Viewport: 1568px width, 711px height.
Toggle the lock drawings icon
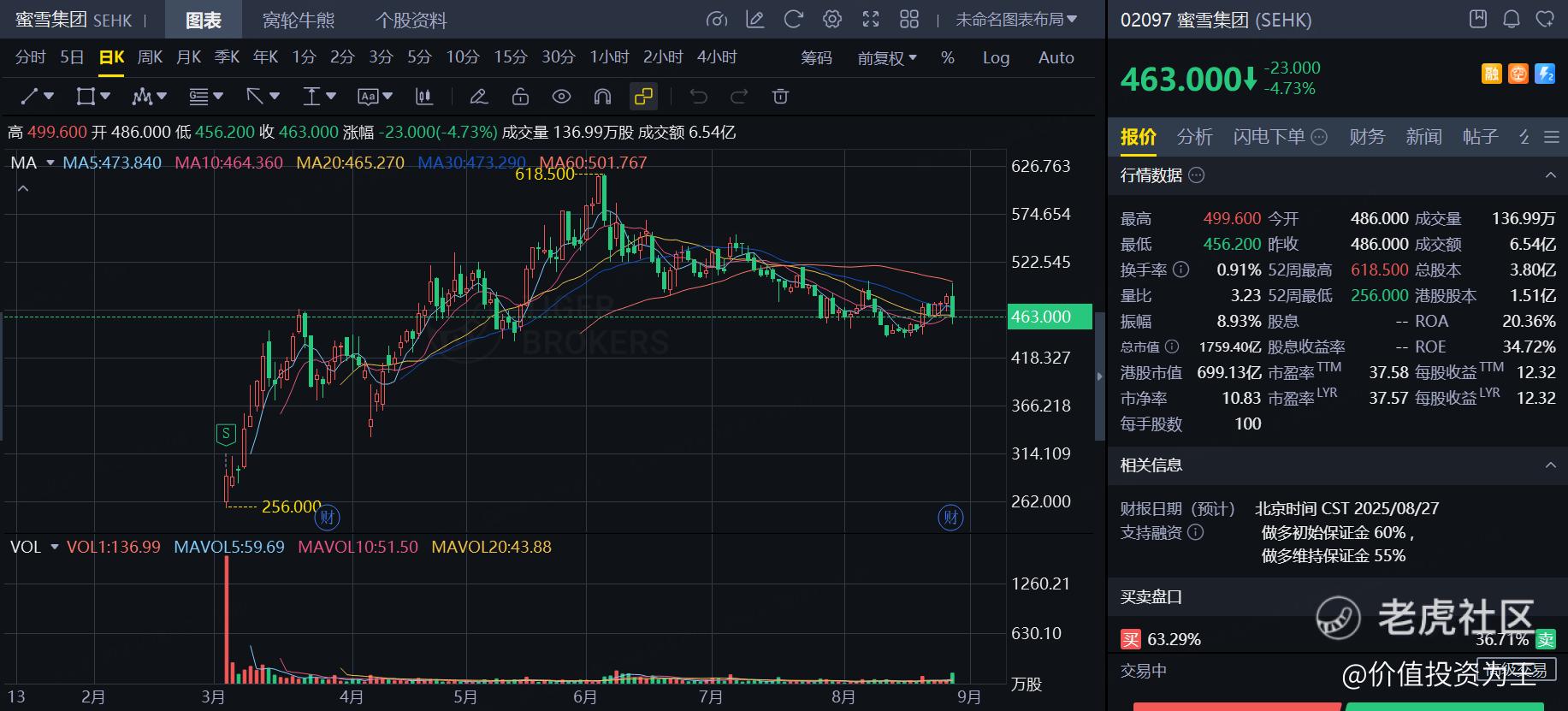click(520, 97)
